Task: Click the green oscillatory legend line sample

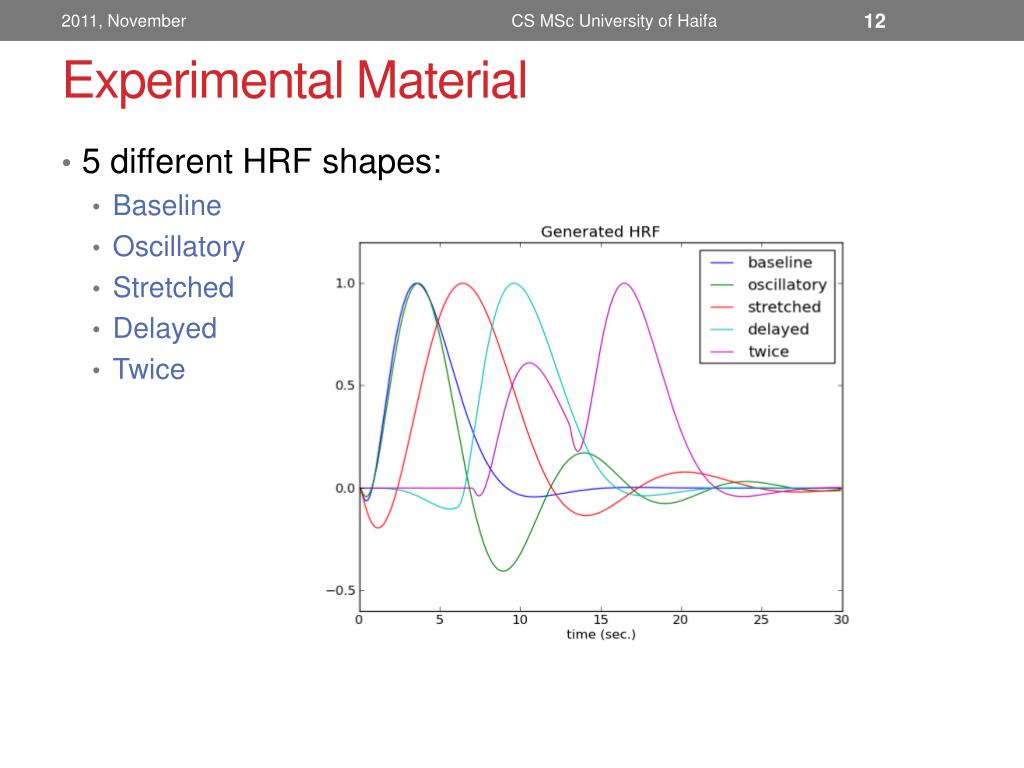Action: 722,285
